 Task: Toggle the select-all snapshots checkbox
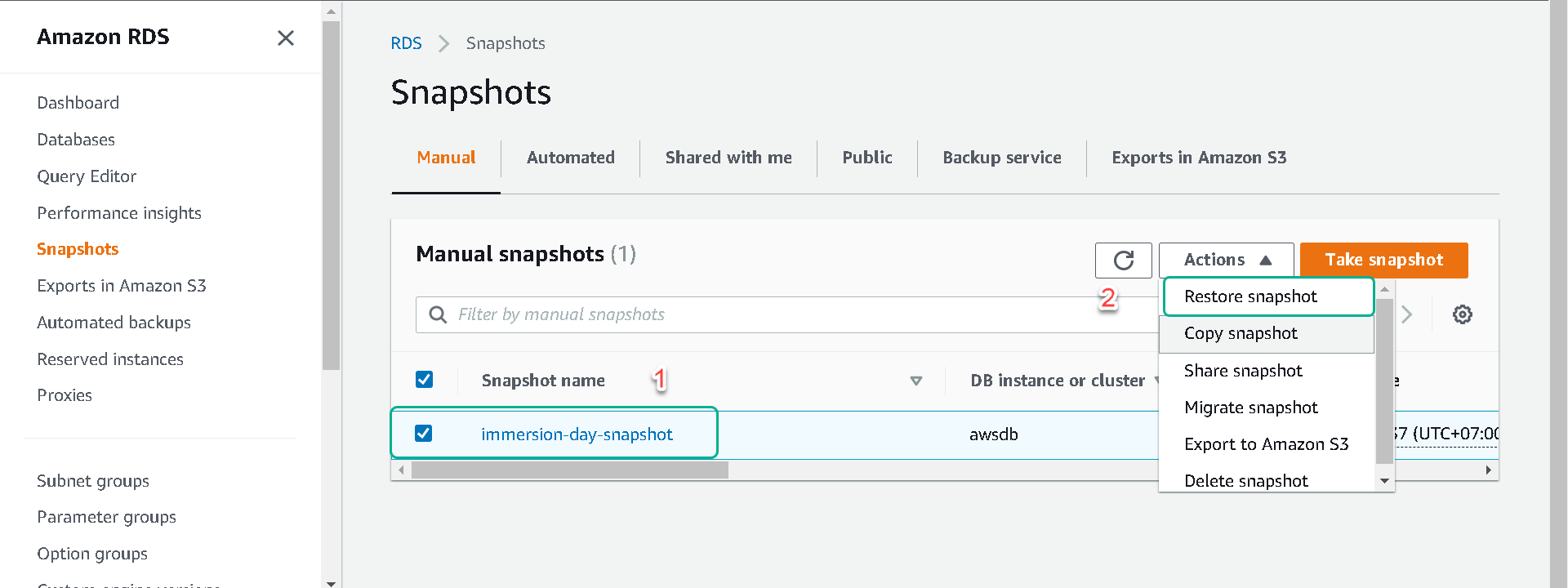point(424,380)
